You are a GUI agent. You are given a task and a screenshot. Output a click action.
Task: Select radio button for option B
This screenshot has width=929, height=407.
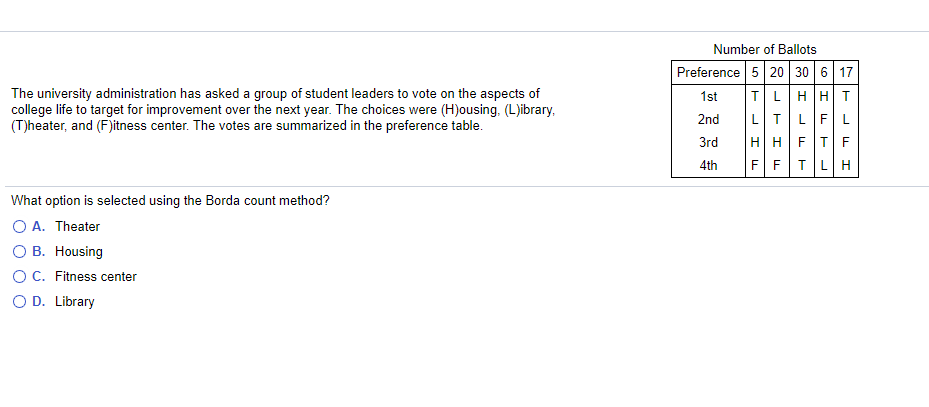pyautogui.click(x=20, y=252)
